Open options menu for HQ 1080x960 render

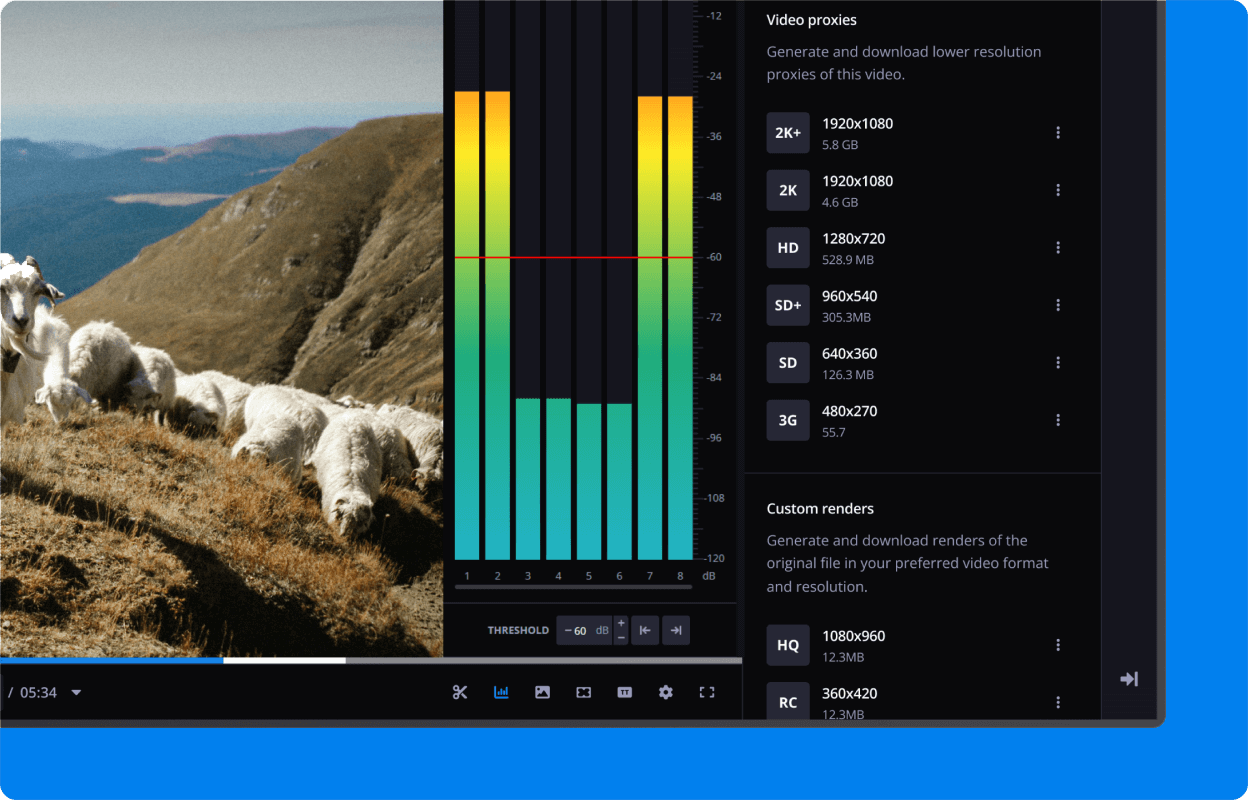point(1057,645)
